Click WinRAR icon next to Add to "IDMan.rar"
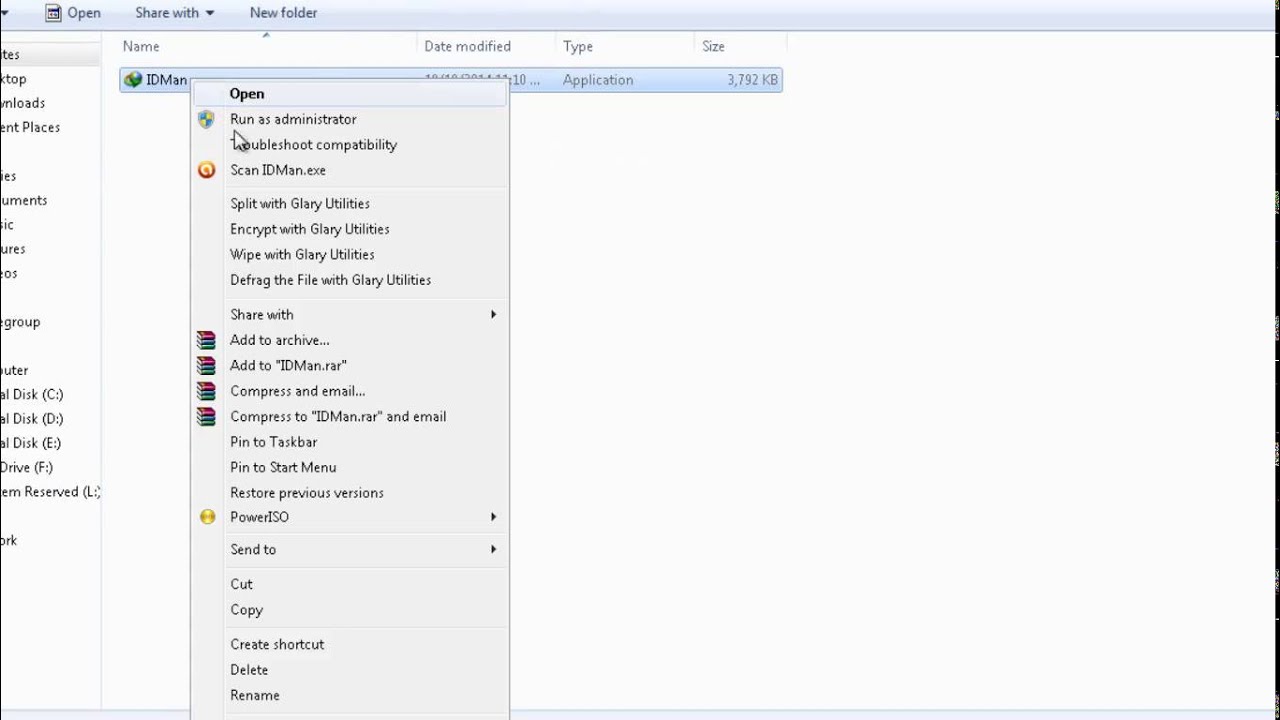Image resolution: width=1280 pixels, height=720 pixels. [206, 365]
